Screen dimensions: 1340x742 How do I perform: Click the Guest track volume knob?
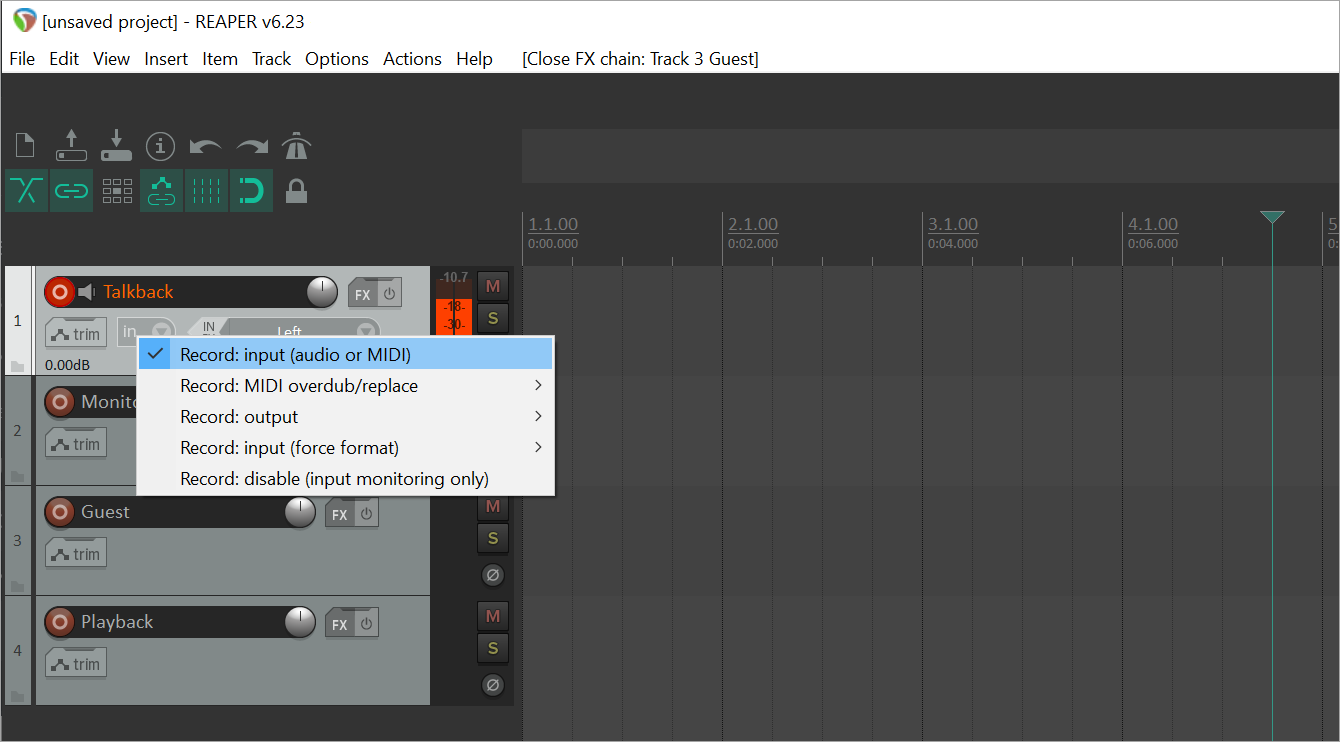point(300,513)
